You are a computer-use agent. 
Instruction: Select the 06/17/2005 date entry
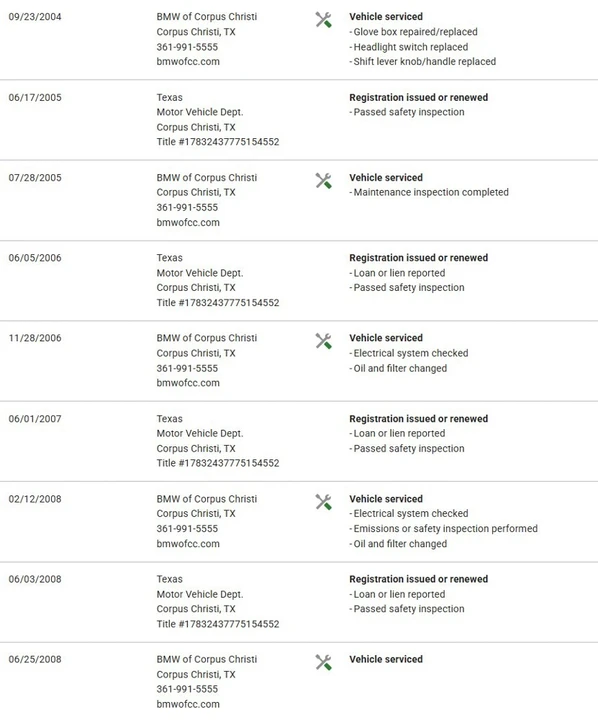click(x=35, y=97)
